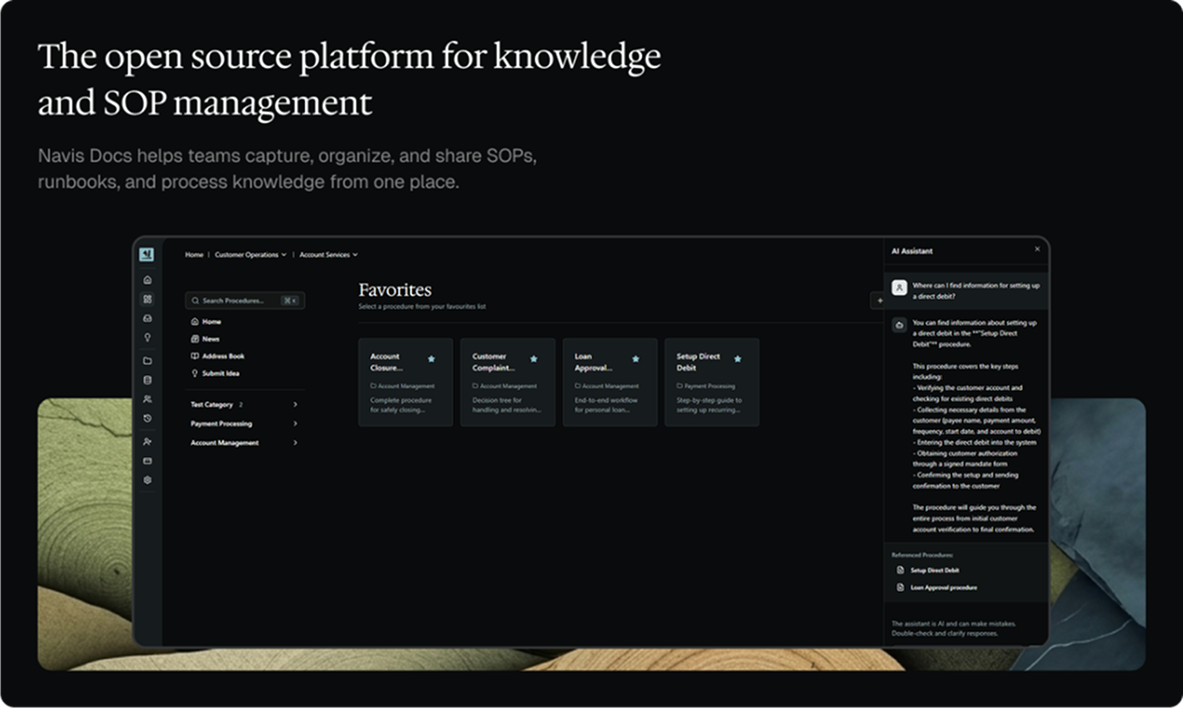Click the lightbulb icon in the icon rail
1183x708 pixels.
tap(147, 337)
